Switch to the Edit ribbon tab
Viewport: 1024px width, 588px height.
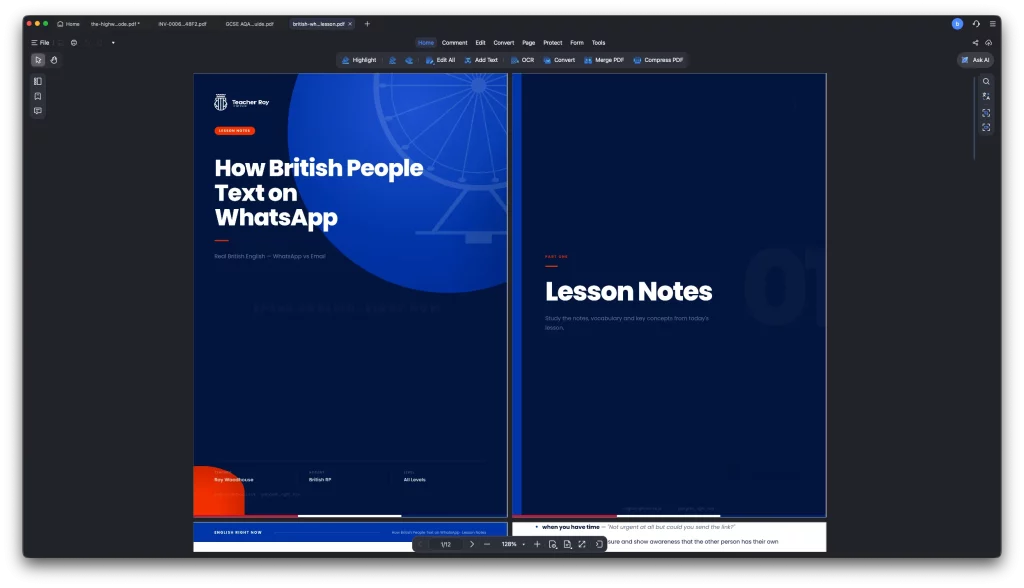[x=481, y=42]
